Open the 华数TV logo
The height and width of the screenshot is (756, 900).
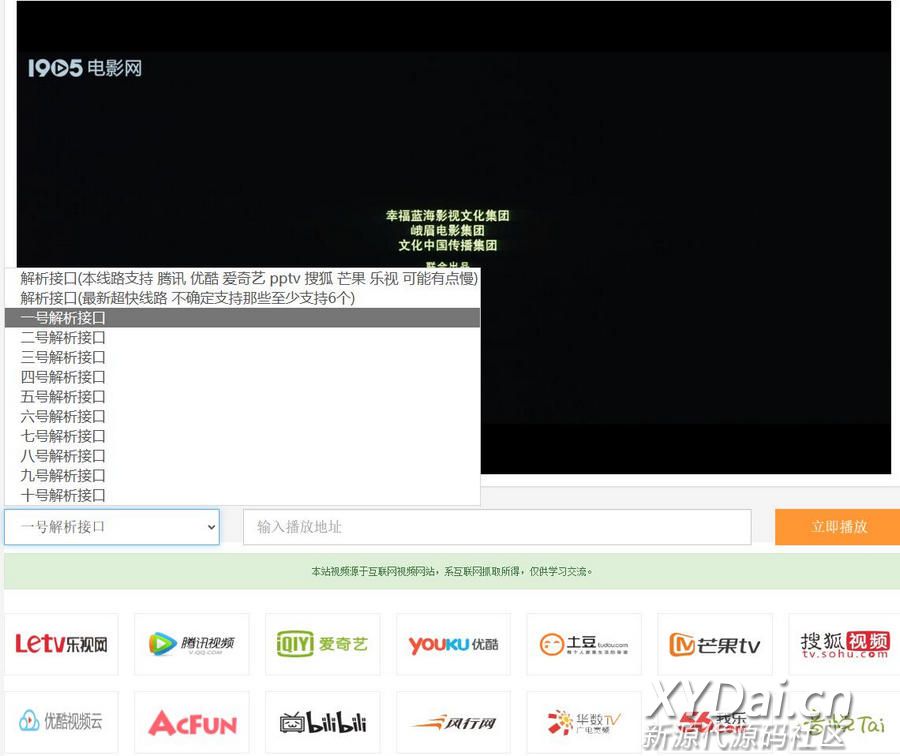[x=584, y=722]
